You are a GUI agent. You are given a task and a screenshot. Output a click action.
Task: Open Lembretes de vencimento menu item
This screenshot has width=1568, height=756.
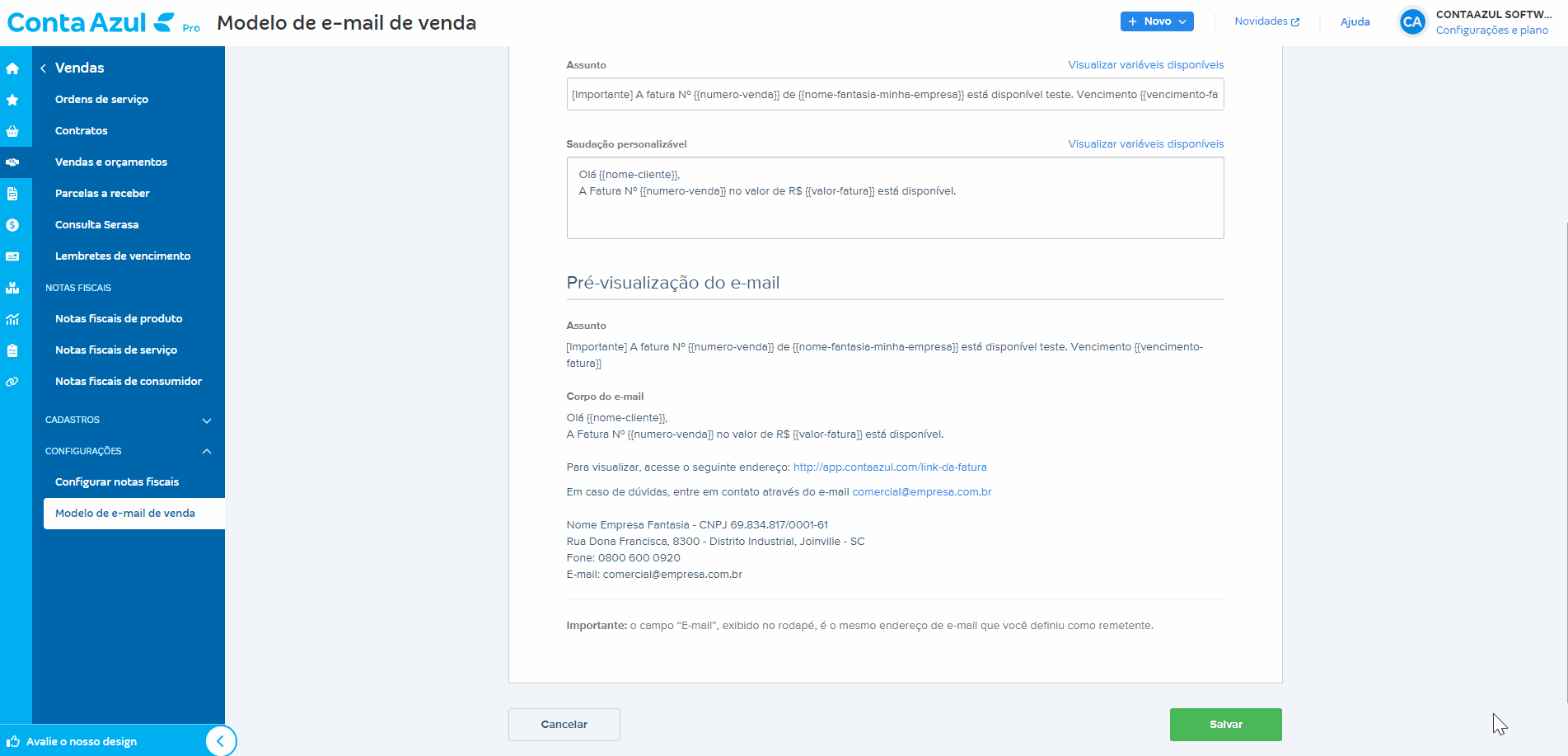click(x=123, y=256)
